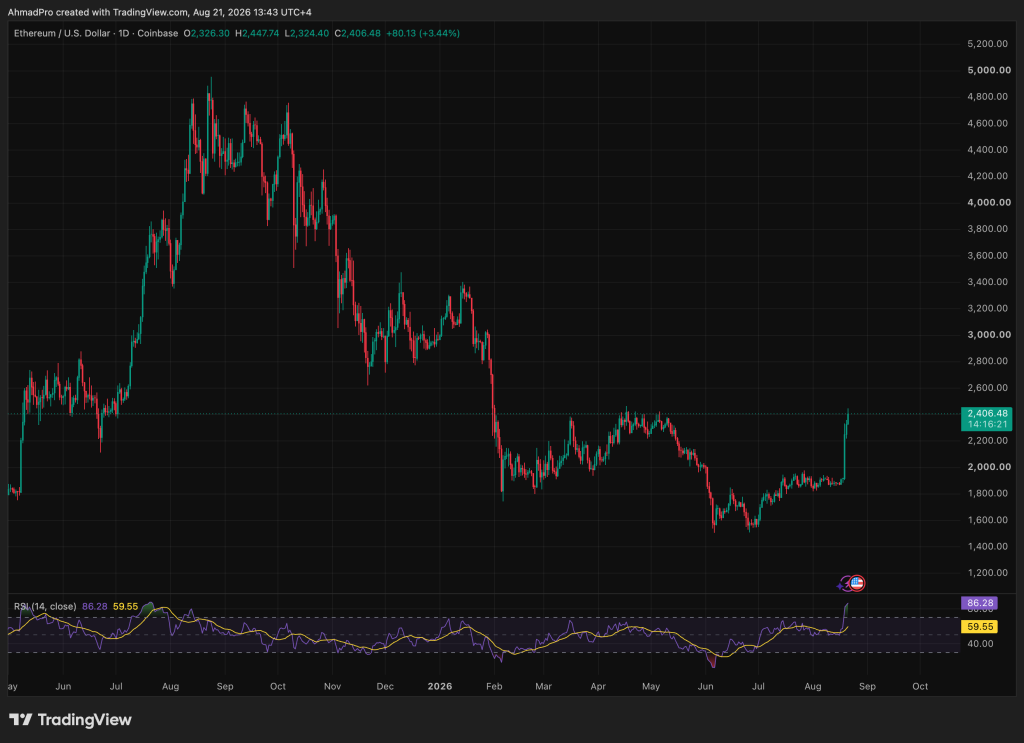
Task: Click the Dec label on the time axis
Action: click(385, 686)
